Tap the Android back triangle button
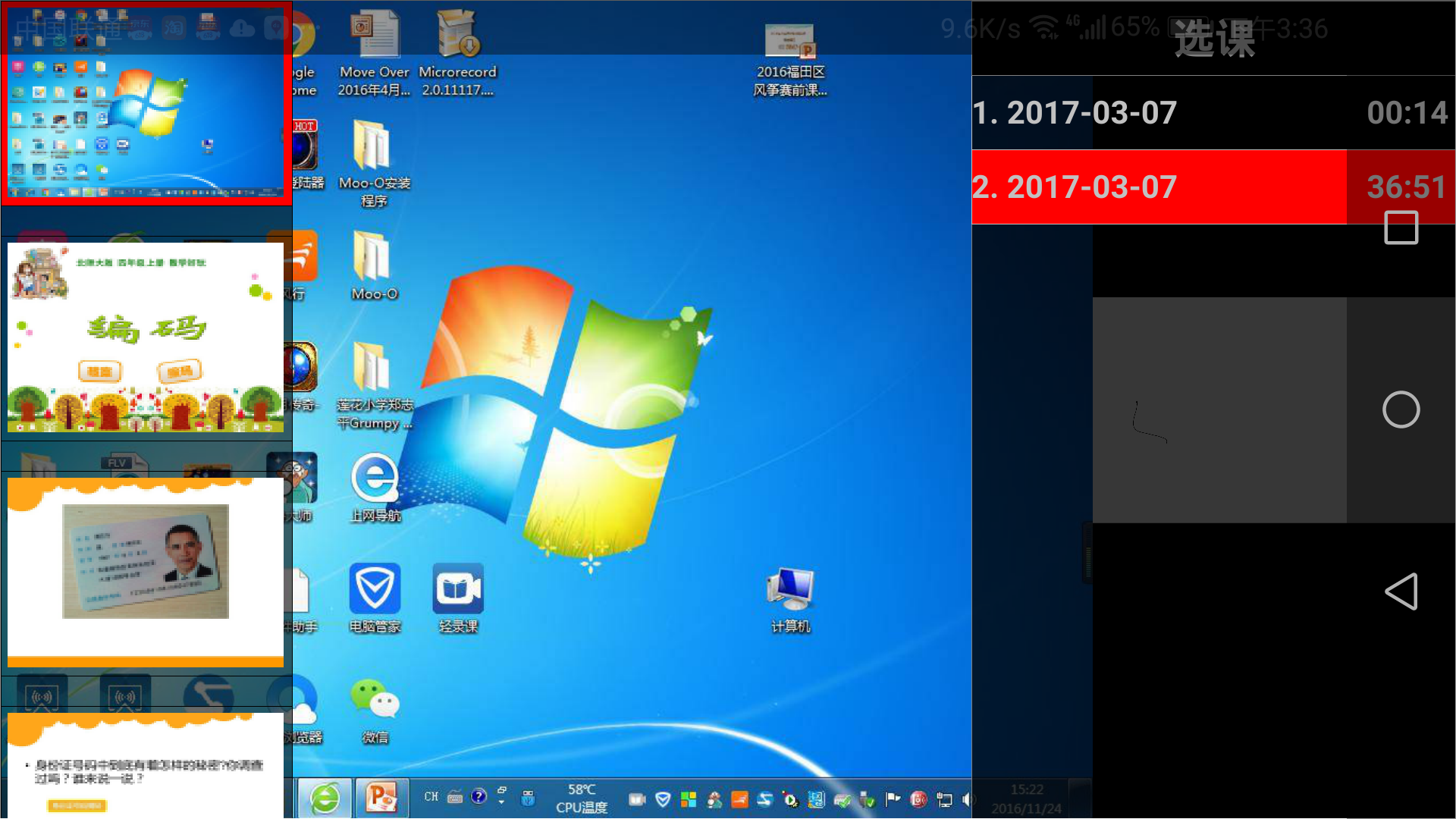 click(1401, 591)
